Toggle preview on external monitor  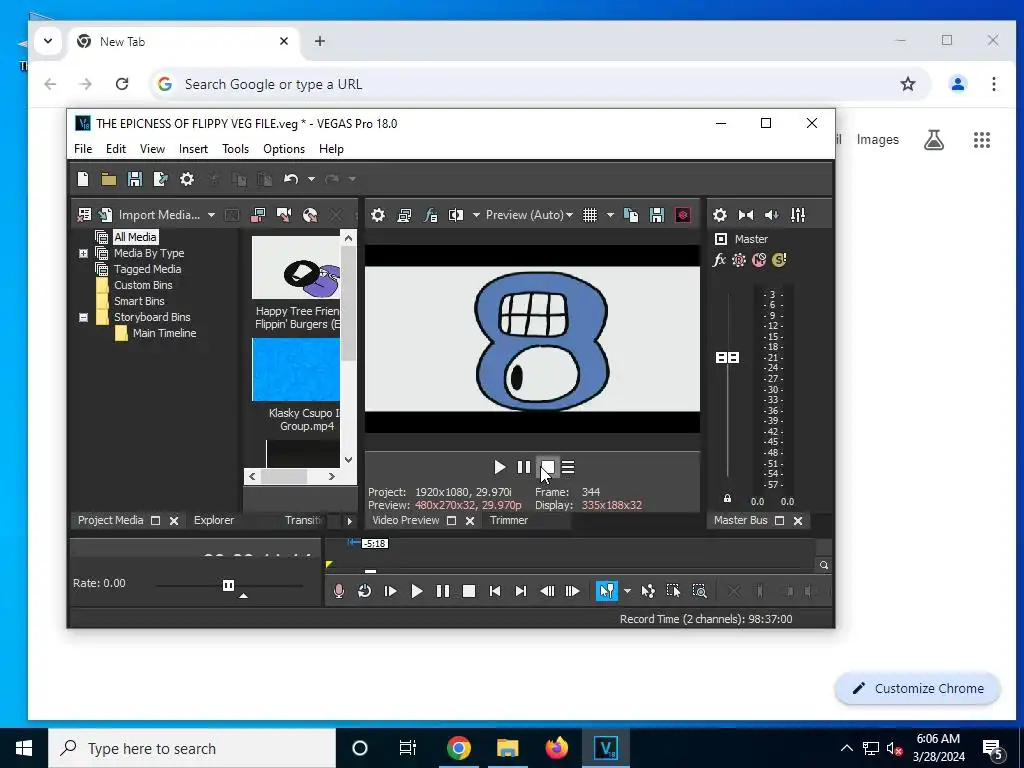pos(404,215)
